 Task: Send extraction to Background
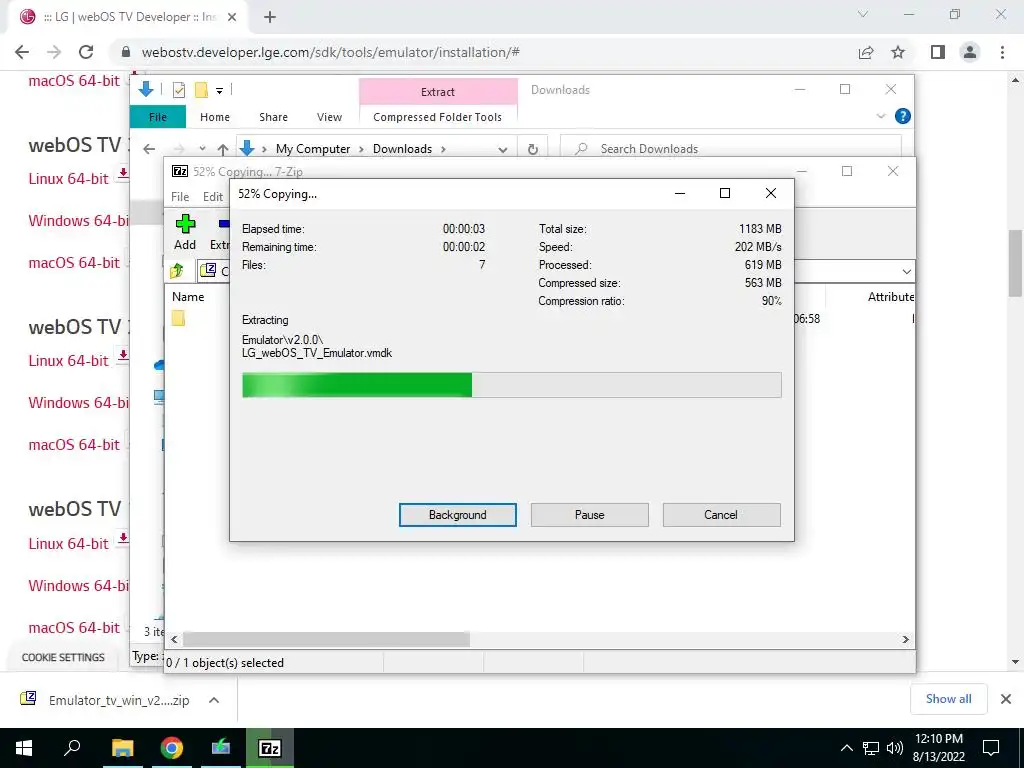pyautogui.click(x=457, y=515)
